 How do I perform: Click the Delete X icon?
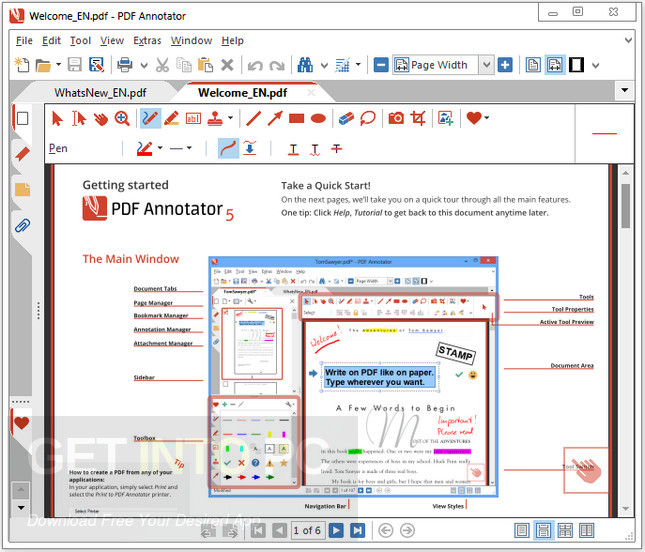coord(227,65)
